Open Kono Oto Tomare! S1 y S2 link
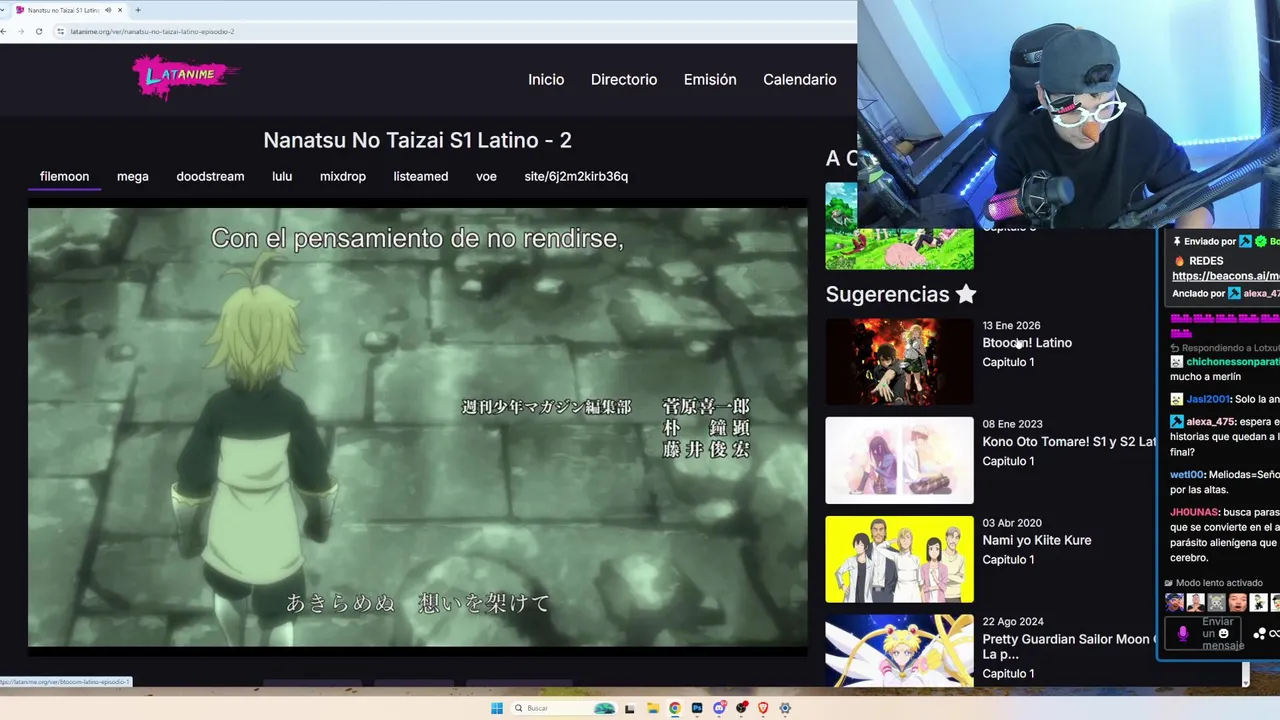 tap(1069, 442)
